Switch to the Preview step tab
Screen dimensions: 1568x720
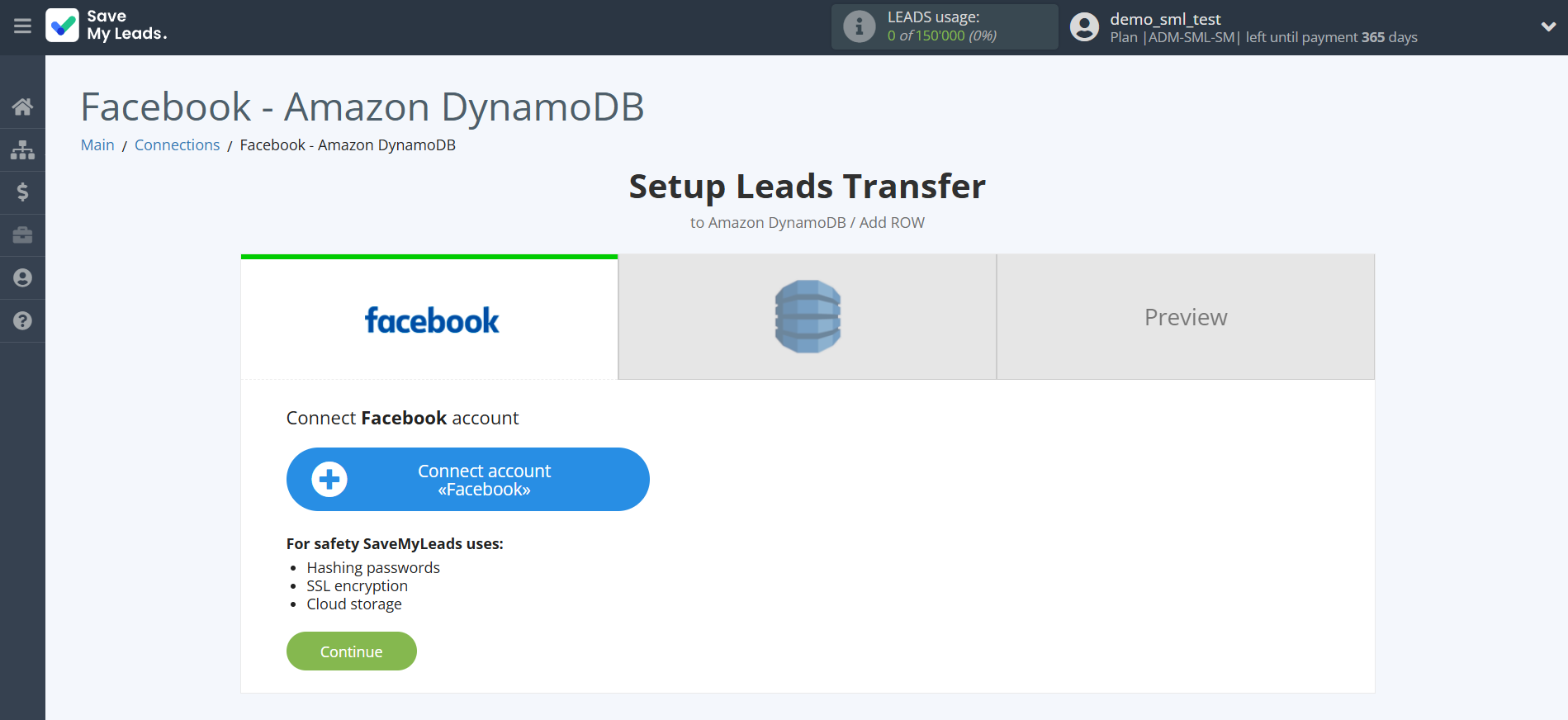pyautogui.click(x=1185, y=317)
